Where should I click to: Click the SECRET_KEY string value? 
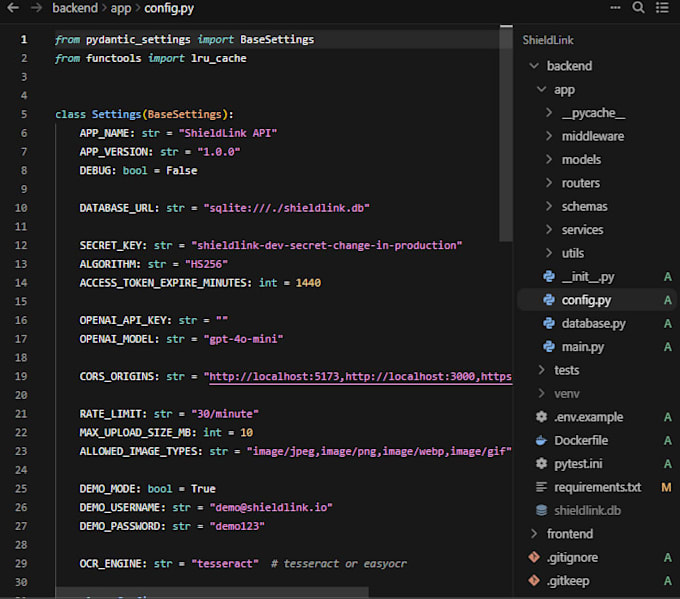click(327, 245)
